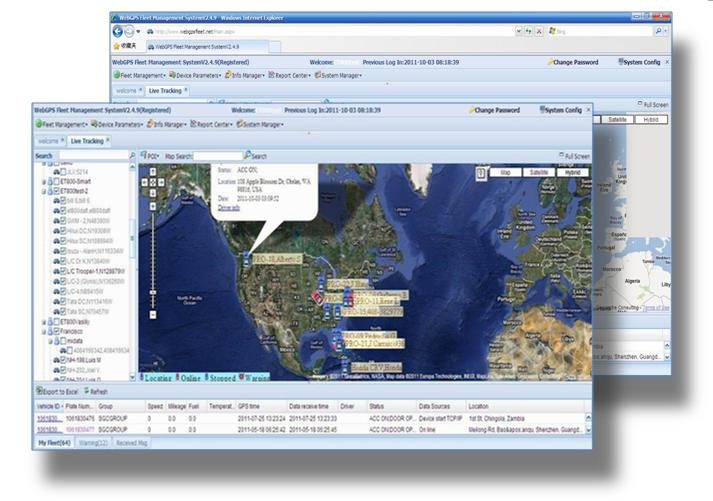Open Info Manager menu in front window
Image resolution: width=713 pixels, height=501 pixels.
click(x=166, y=124)
